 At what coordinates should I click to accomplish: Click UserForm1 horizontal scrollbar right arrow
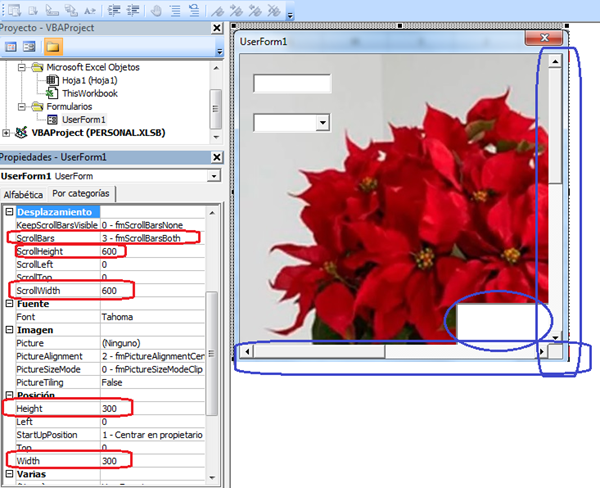point(542,351)
